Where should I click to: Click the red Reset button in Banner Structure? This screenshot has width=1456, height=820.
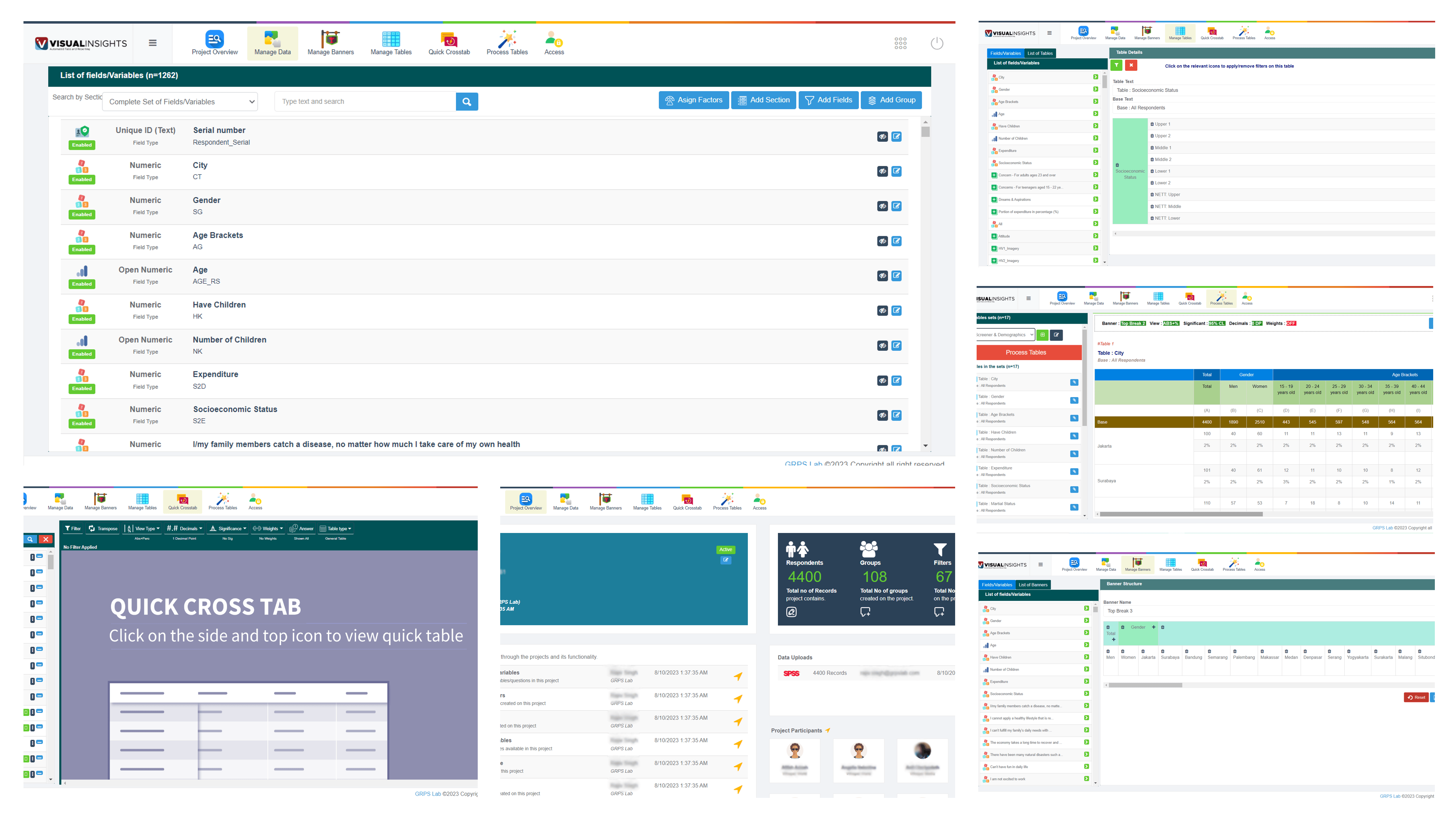coord(1416,698)
